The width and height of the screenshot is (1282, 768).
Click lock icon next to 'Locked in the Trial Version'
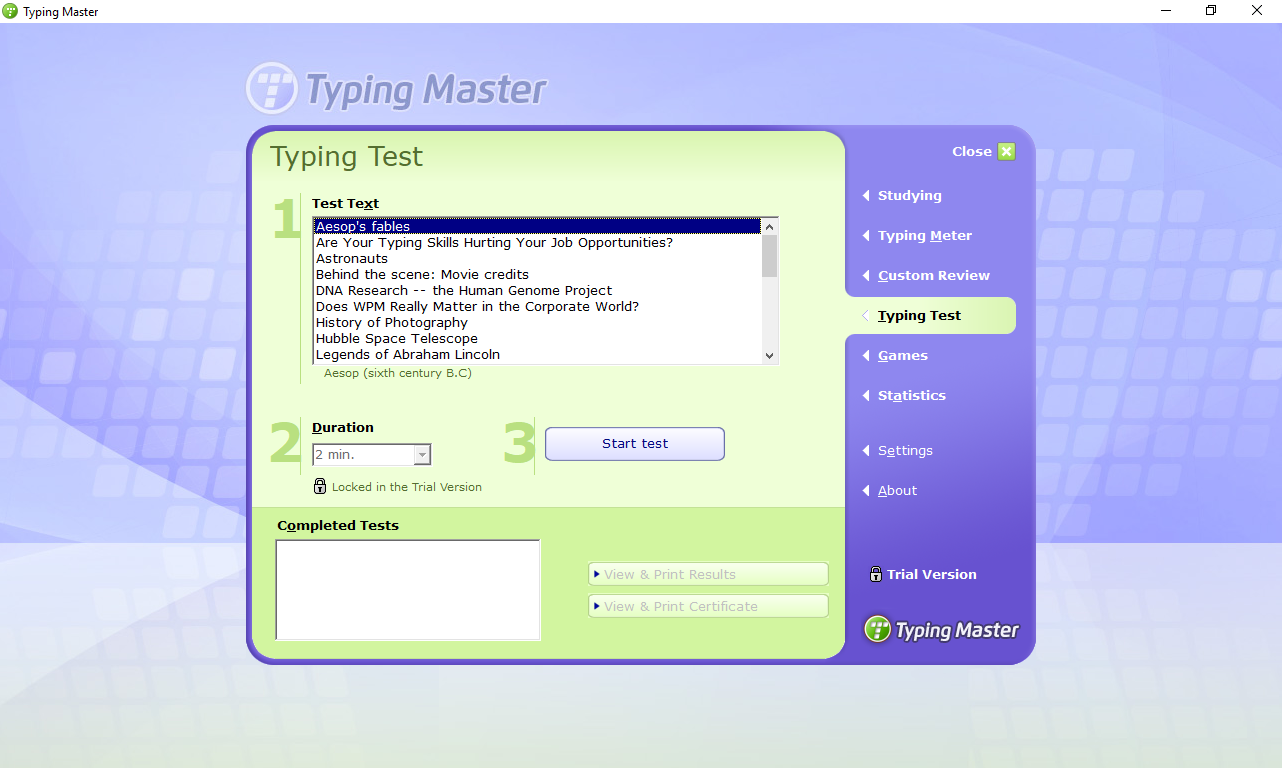(x=320, y=486)
